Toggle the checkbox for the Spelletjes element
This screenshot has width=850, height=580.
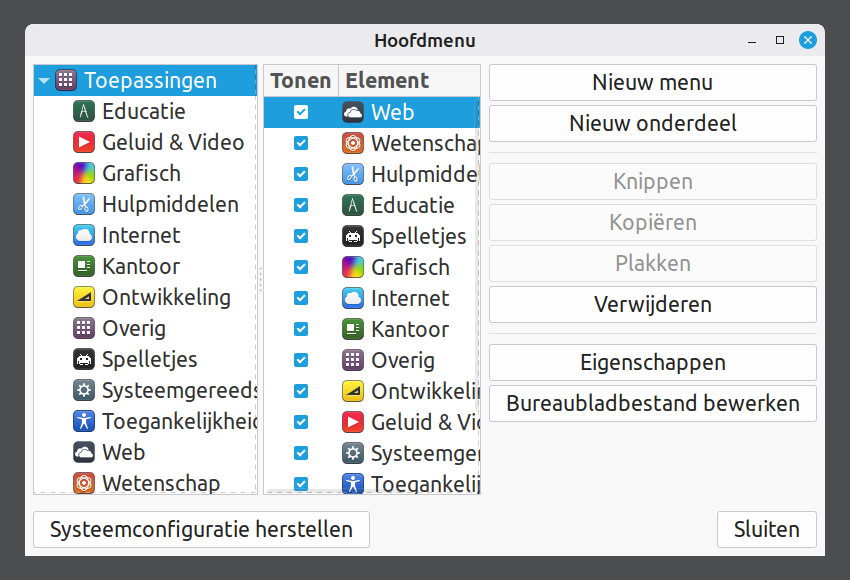click(x=301, y=236)
